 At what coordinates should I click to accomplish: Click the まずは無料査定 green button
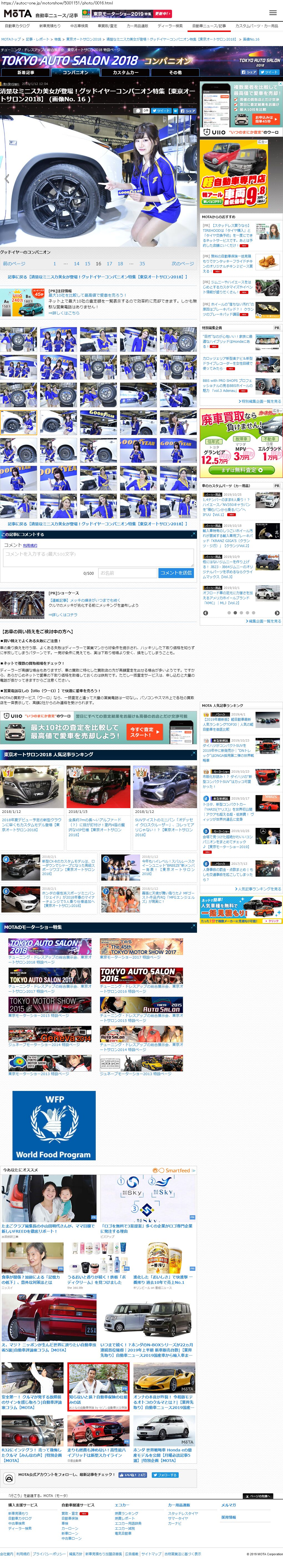[x=241, y=470]
